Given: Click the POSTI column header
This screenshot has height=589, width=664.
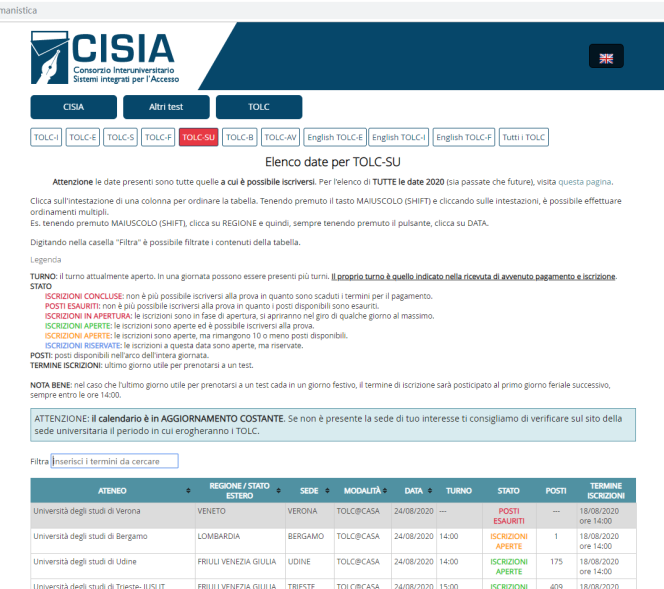Looking at the screenshot, I should pos(556,491).
